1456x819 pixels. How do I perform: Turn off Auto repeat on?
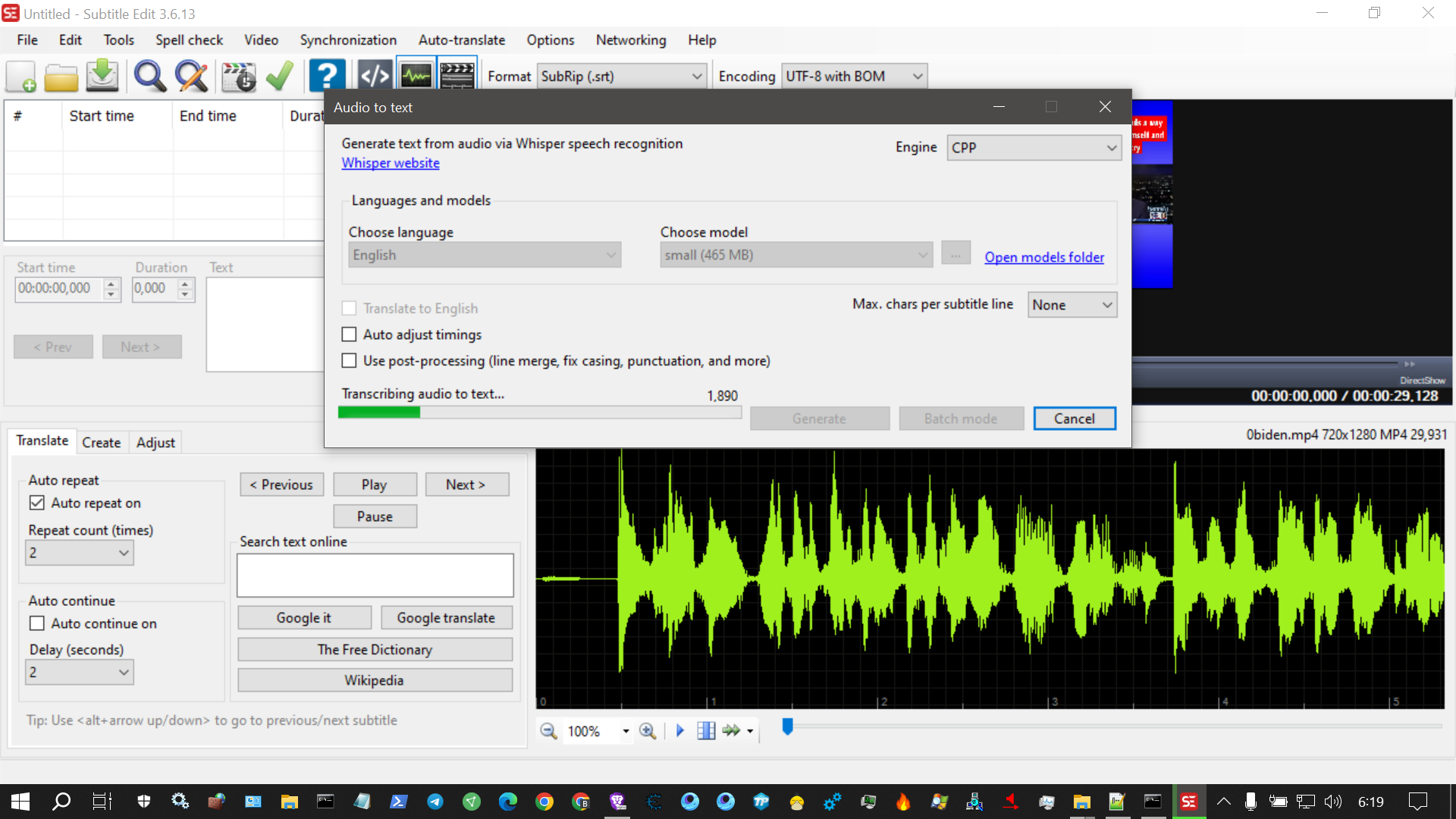tap(37, 502)
